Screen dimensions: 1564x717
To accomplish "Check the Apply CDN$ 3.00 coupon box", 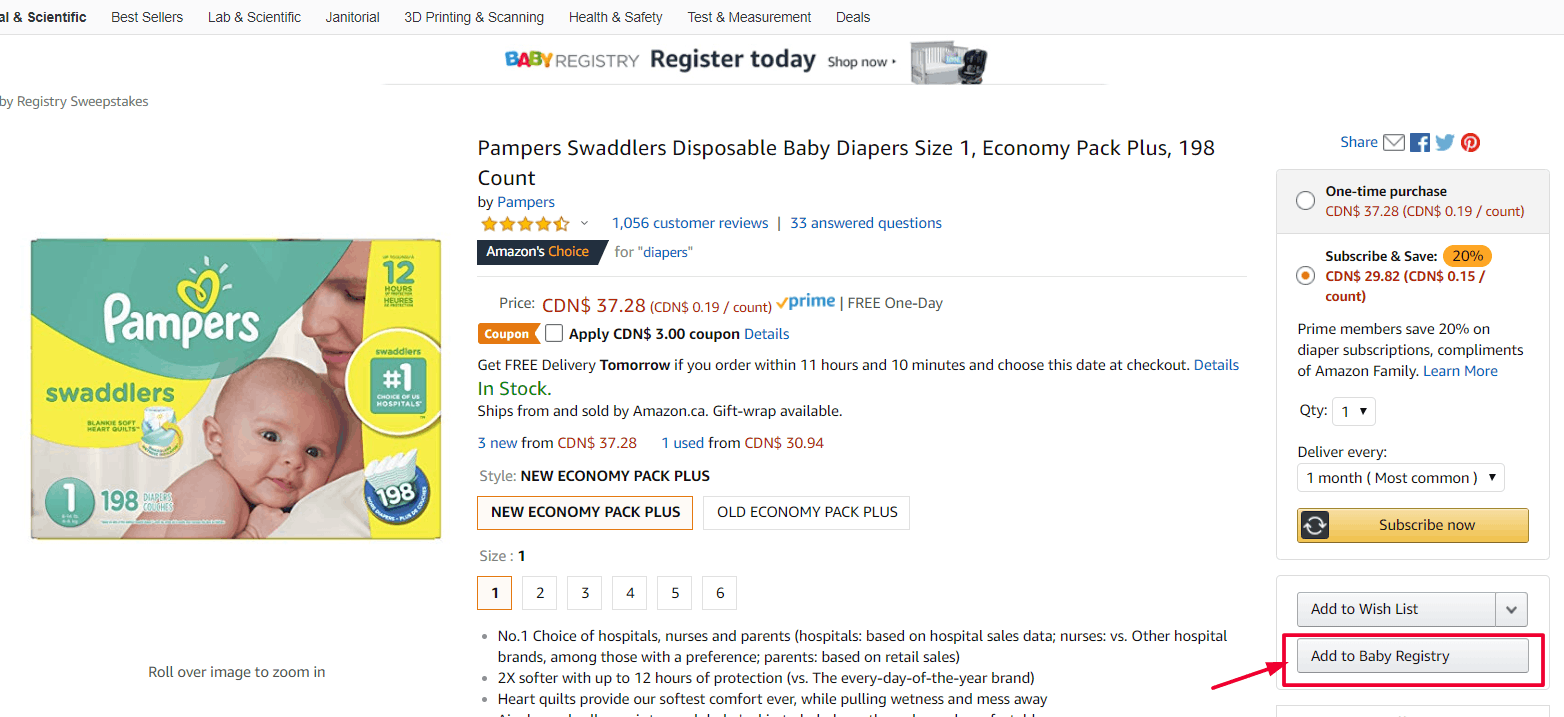I will click(554, 334).
